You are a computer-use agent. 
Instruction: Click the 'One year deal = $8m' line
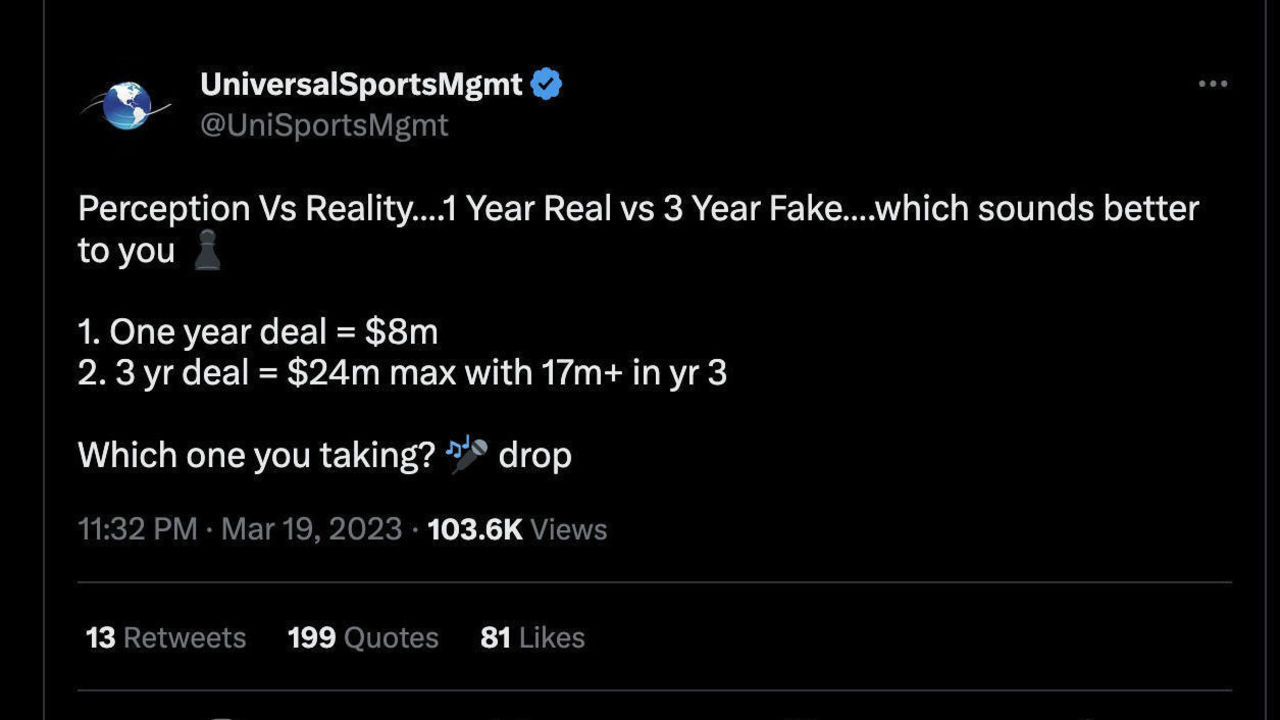pyautogui.click(x=258, y=332)
